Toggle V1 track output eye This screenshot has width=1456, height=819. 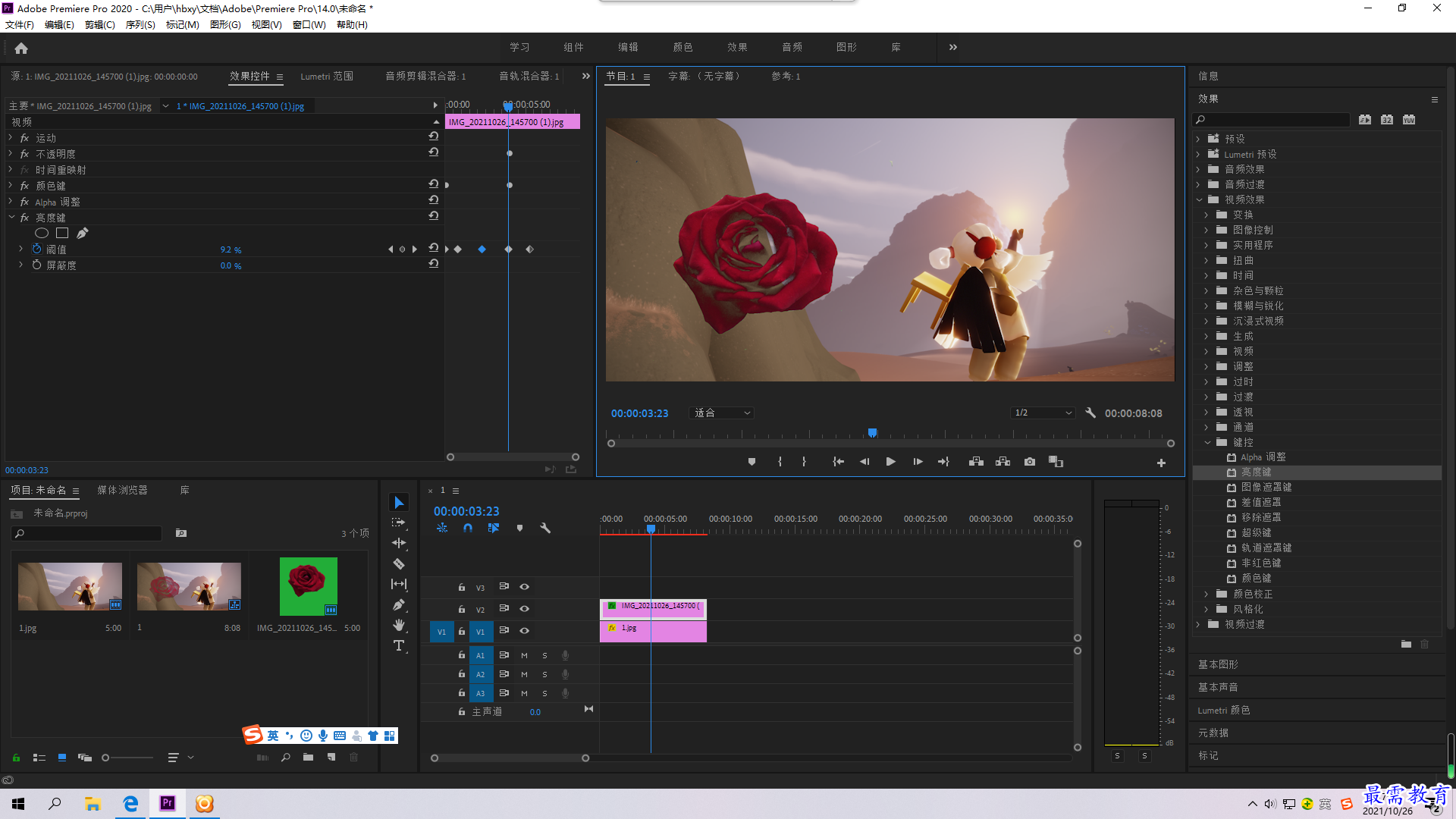(524, 631)
